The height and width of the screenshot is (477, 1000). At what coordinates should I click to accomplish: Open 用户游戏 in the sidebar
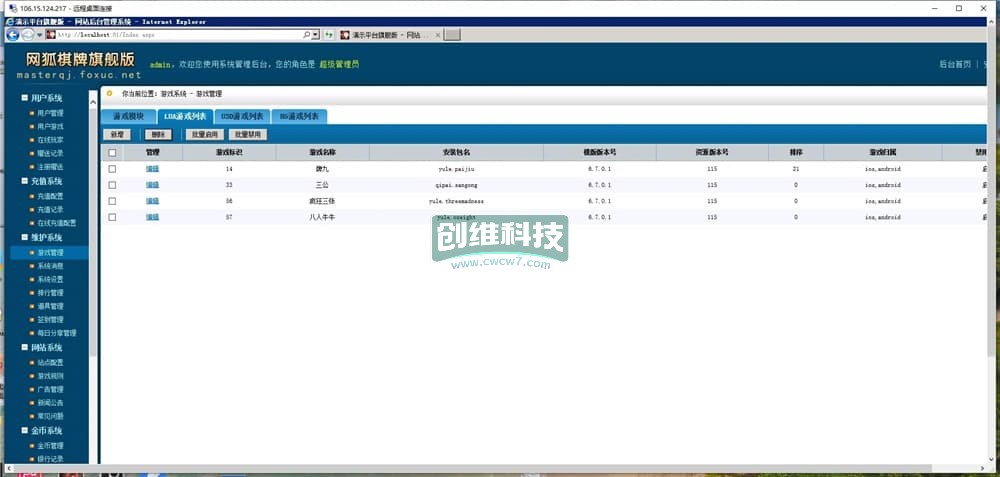click(50, 126)
